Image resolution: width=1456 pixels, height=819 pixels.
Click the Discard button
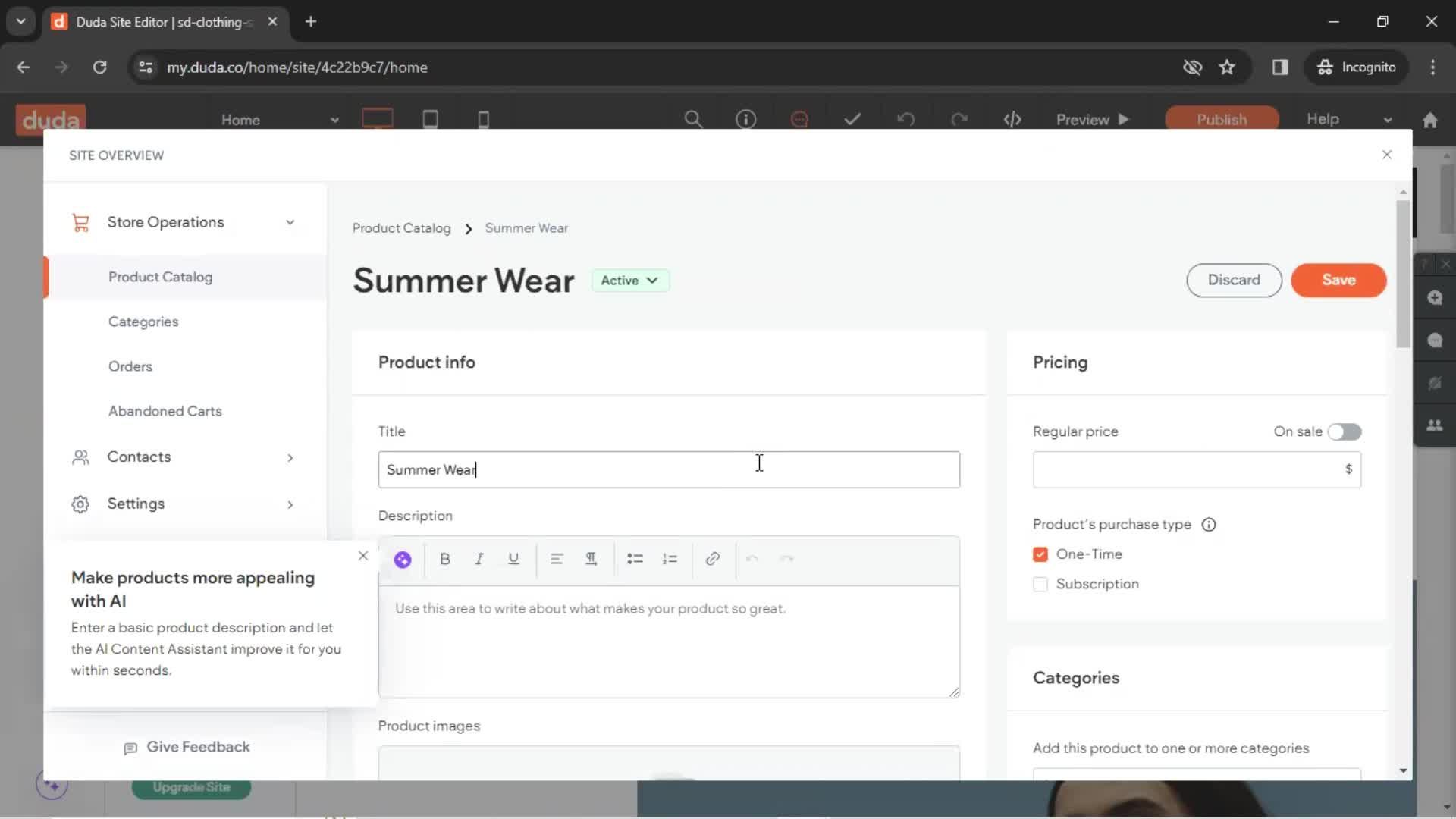point(1234,280)
